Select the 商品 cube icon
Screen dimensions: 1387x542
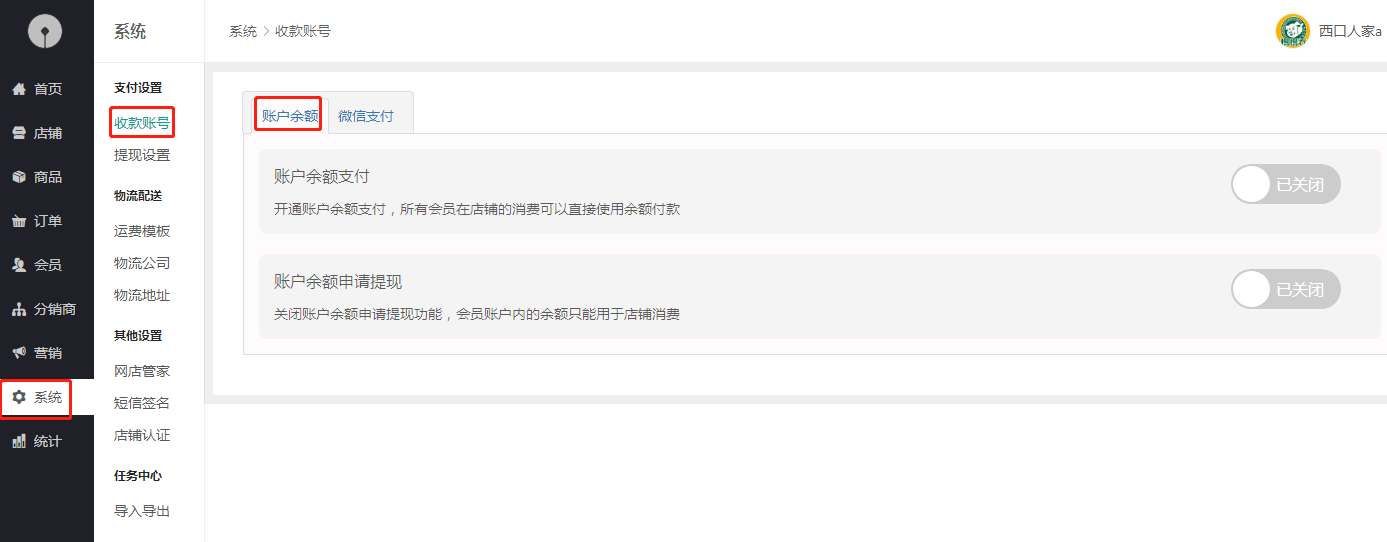[x=19, y=177]
